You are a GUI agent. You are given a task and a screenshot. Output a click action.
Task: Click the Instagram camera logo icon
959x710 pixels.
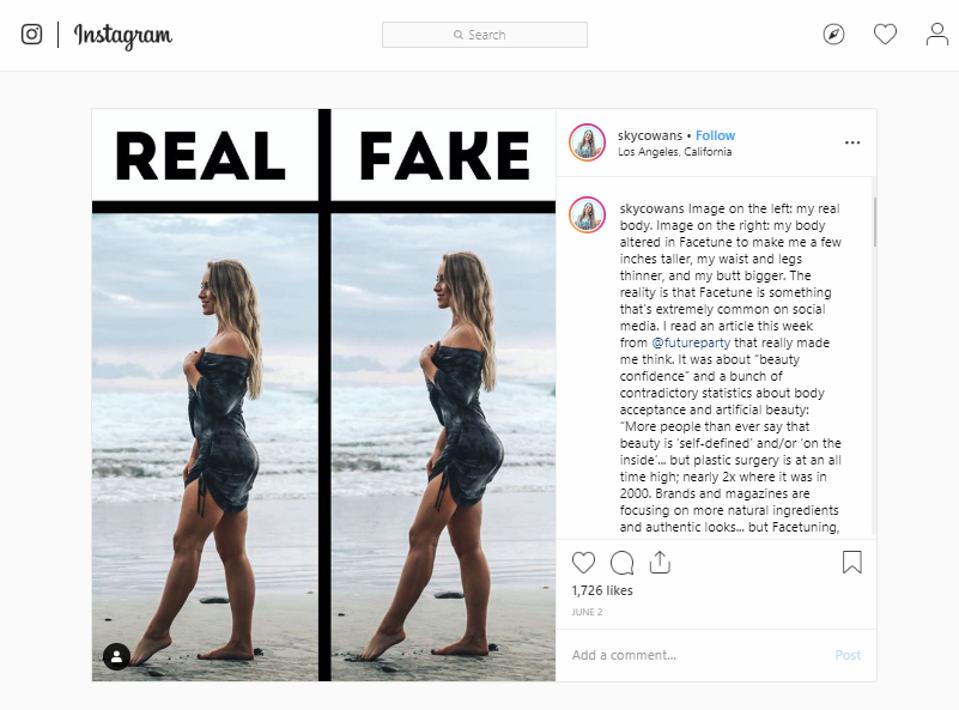pos(32,34)
